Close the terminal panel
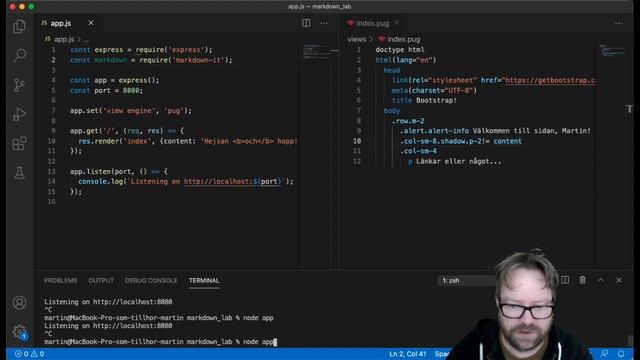Image resolution: width=640 pixels, height=360 pixels. tap(619, 280)
